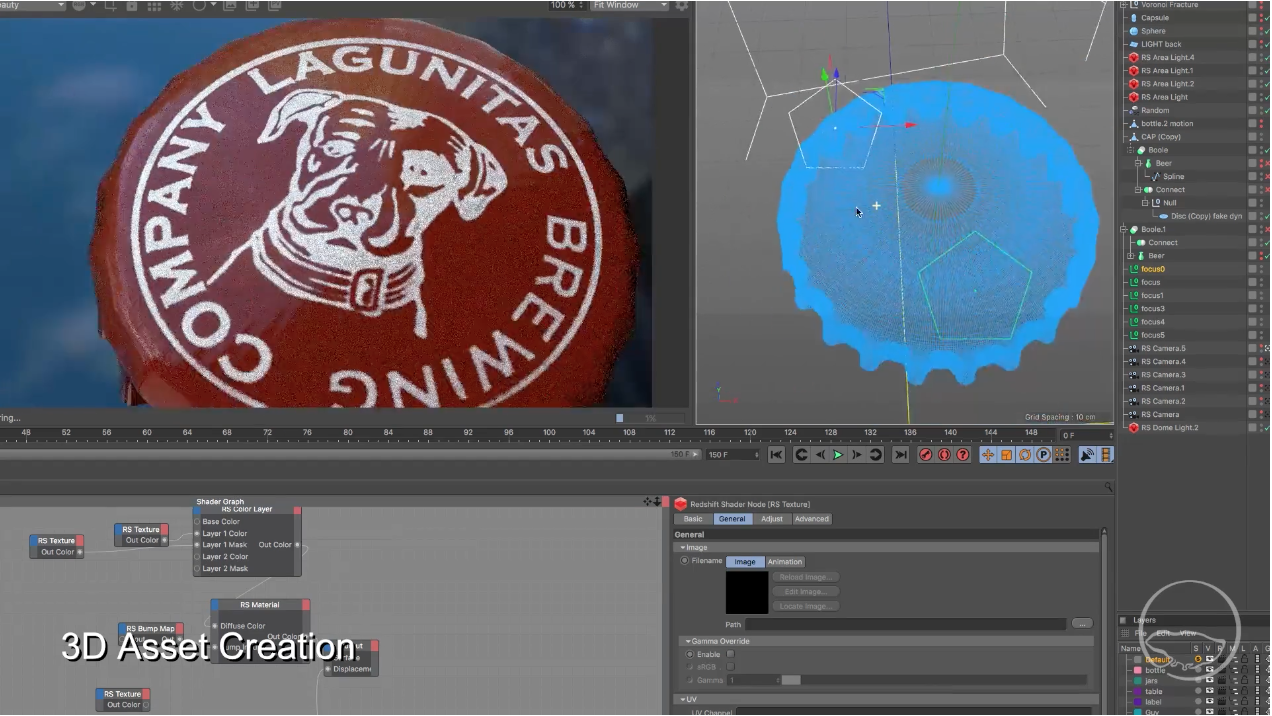Viewport: 1272px width, 716px height.
Task: Click the Random effector icon
Action: point(1133,111)
